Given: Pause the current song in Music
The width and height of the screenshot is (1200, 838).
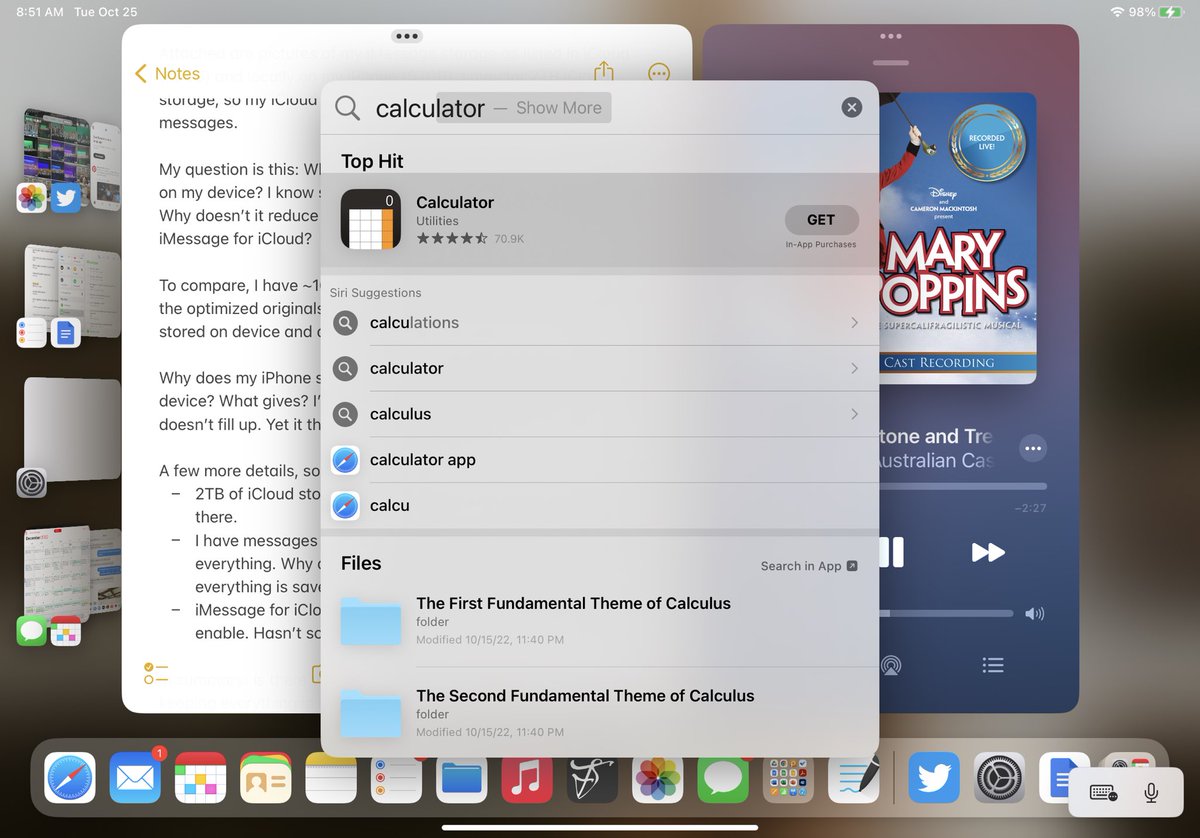Looking at the screenshot, I should point(890,552).
